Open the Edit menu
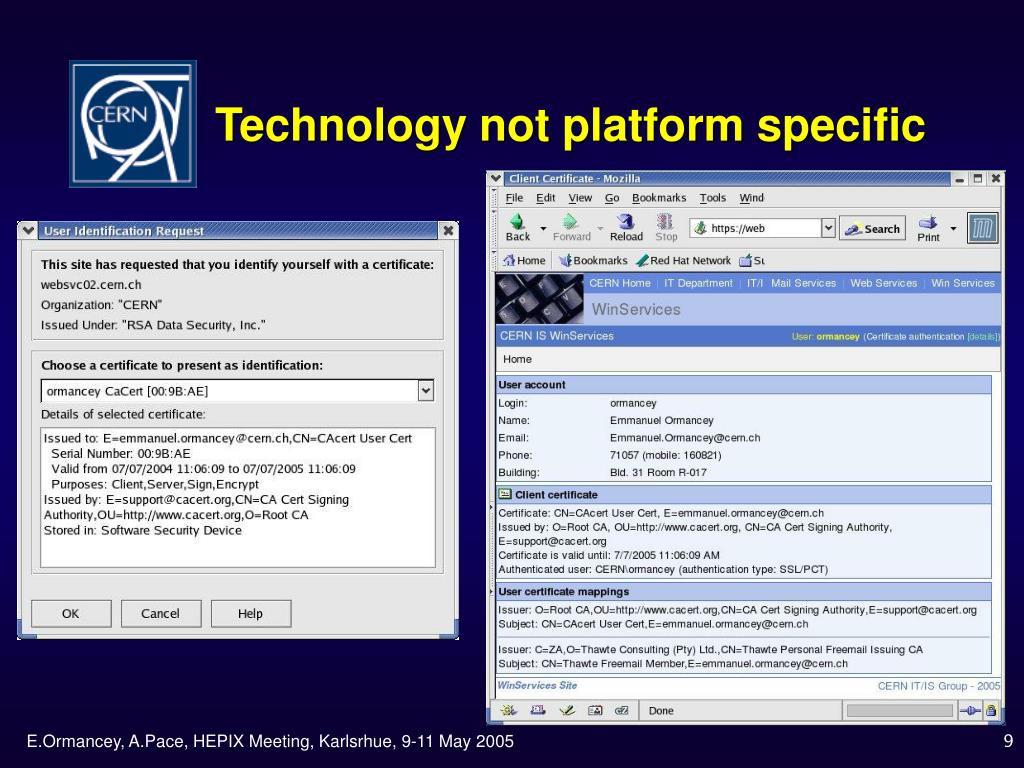 pos(545,198)
